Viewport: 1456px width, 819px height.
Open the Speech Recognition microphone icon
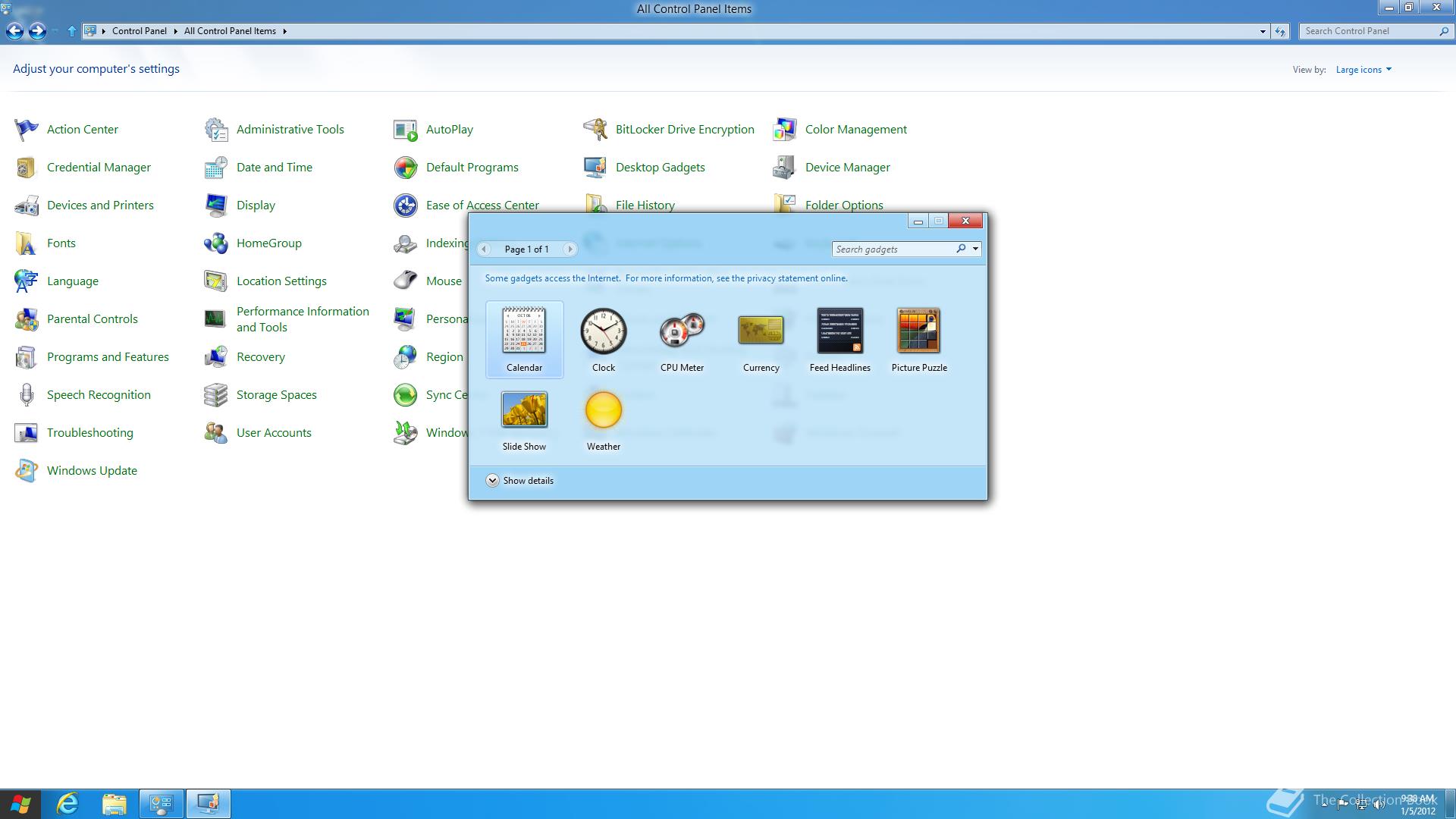click(x=27, y=395)
